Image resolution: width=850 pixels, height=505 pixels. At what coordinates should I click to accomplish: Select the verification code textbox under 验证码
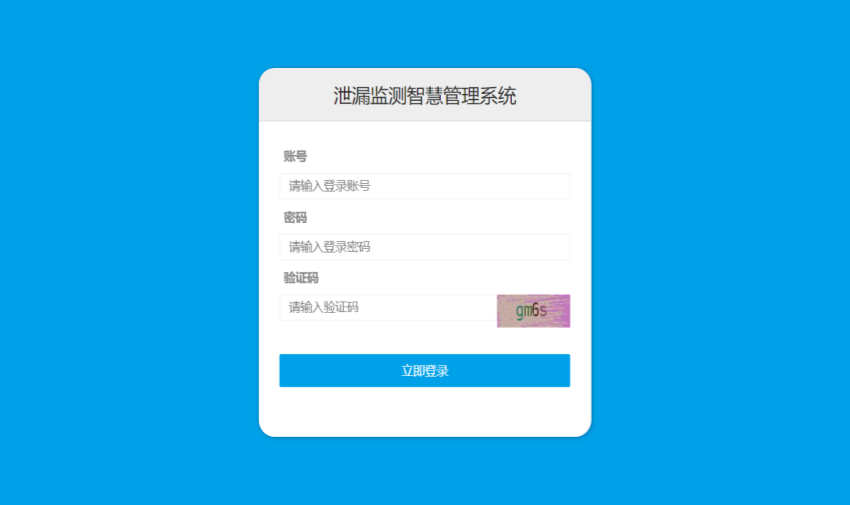[x=388, y=308]
